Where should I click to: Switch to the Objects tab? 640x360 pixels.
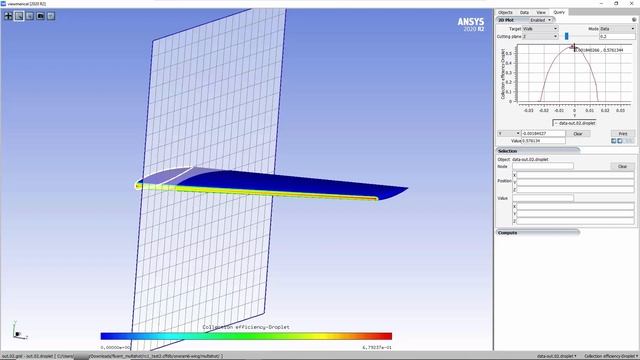coord(505,12)
